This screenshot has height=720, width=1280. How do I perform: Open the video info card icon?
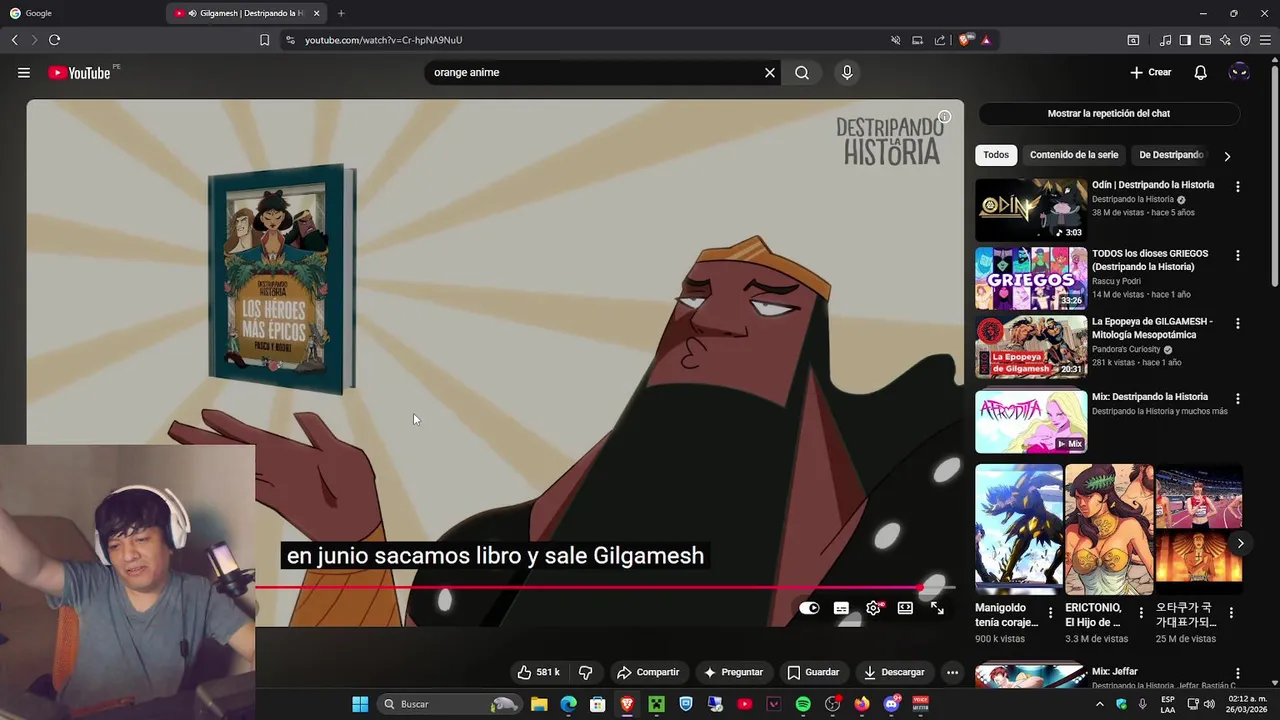[944, 117]
